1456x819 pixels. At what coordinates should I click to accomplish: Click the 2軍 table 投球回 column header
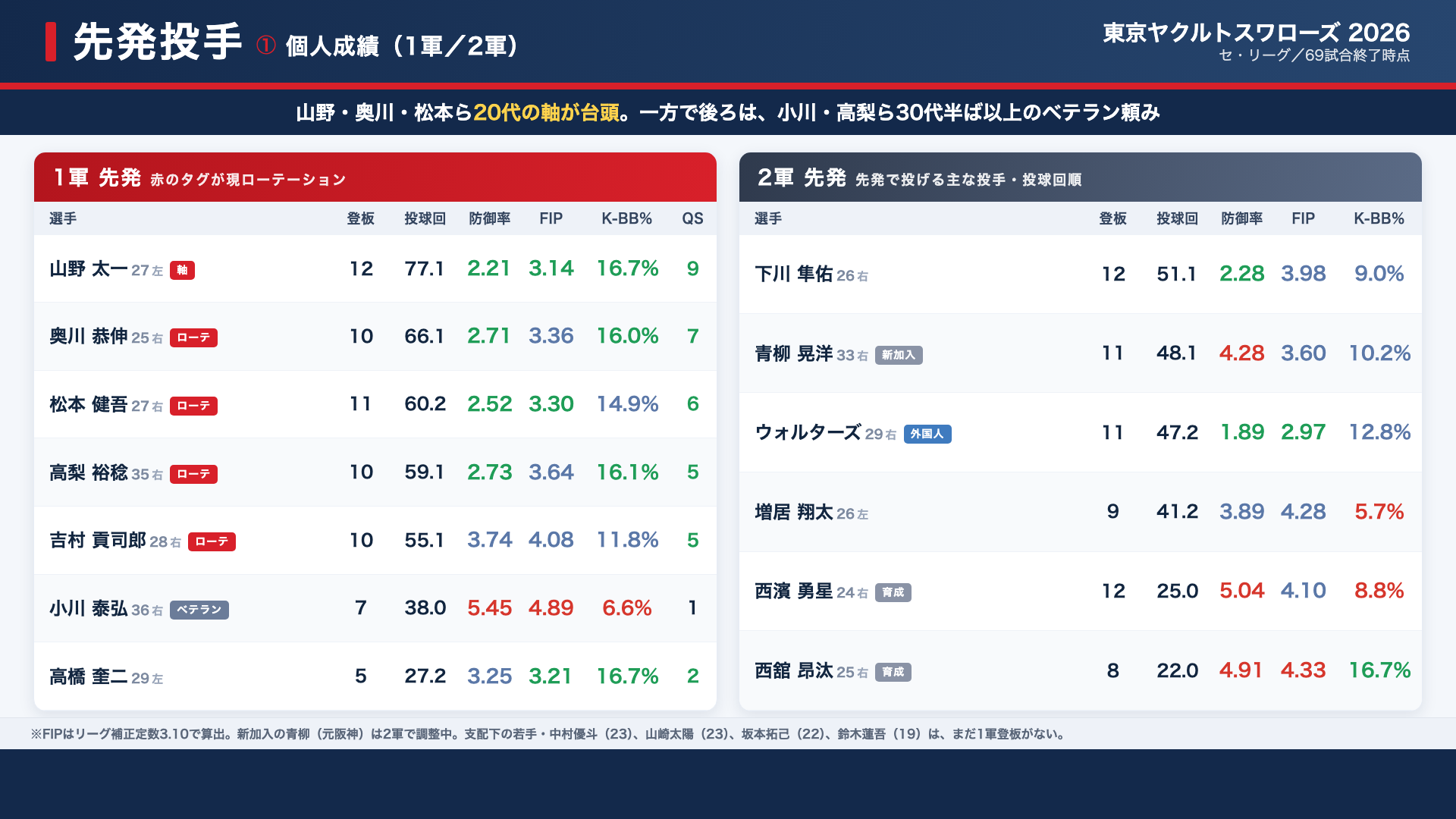1177,218
